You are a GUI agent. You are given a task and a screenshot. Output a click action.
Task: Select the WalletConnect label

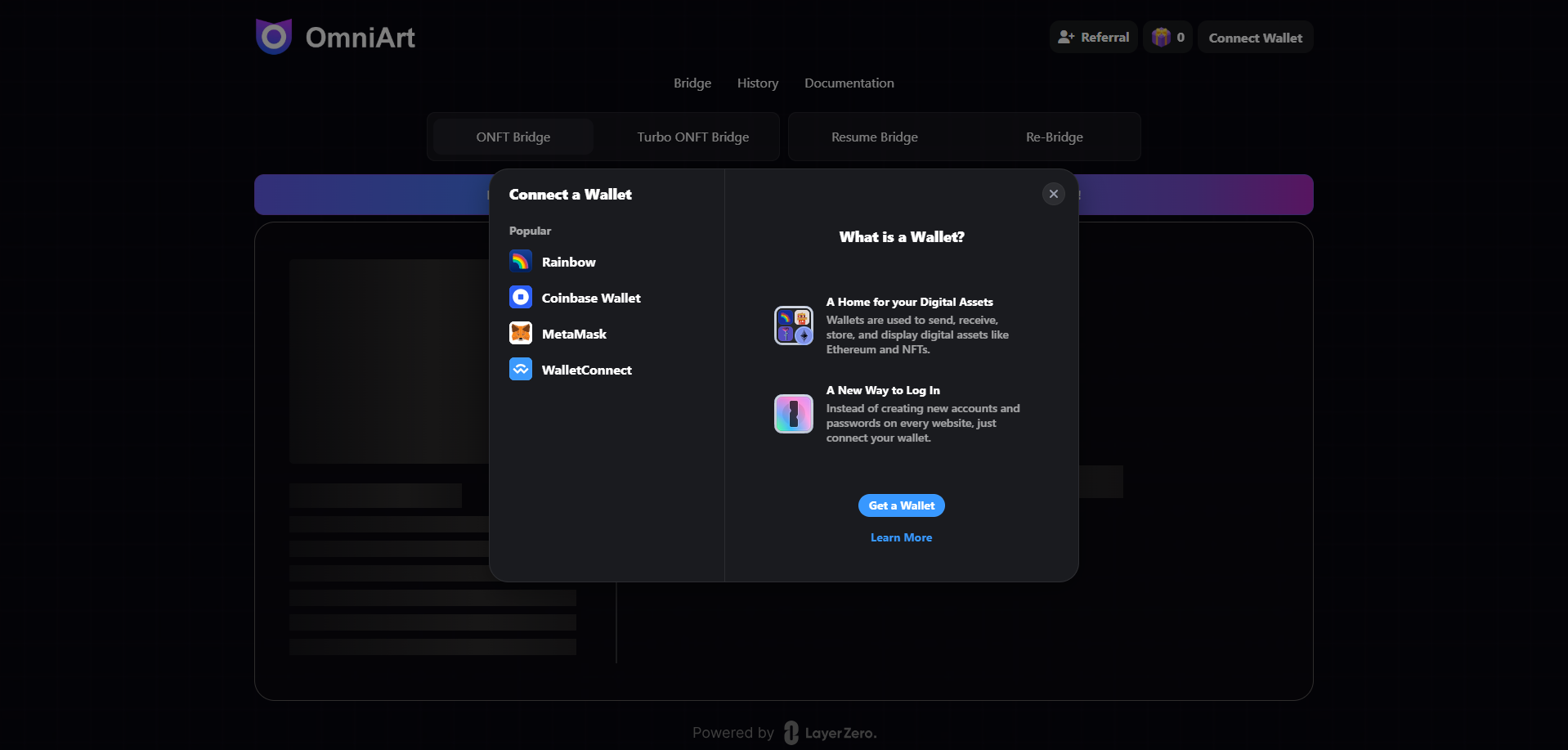pyautogui.click(x=587, y=370)
